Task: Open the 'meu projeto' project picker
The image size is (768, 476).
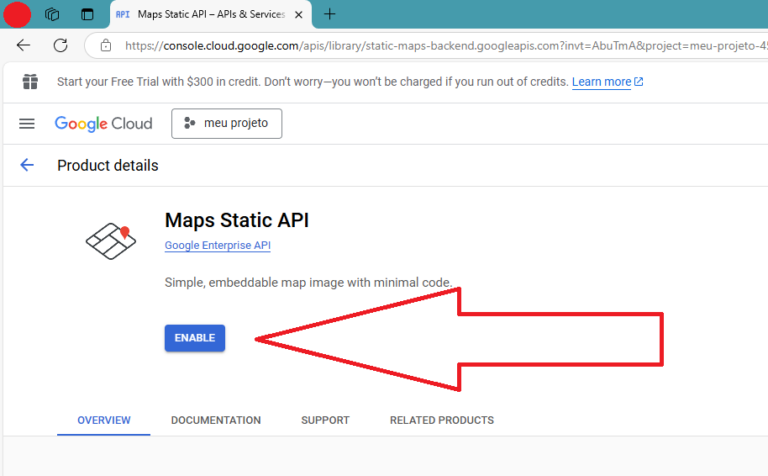Action: pos(227,123)
